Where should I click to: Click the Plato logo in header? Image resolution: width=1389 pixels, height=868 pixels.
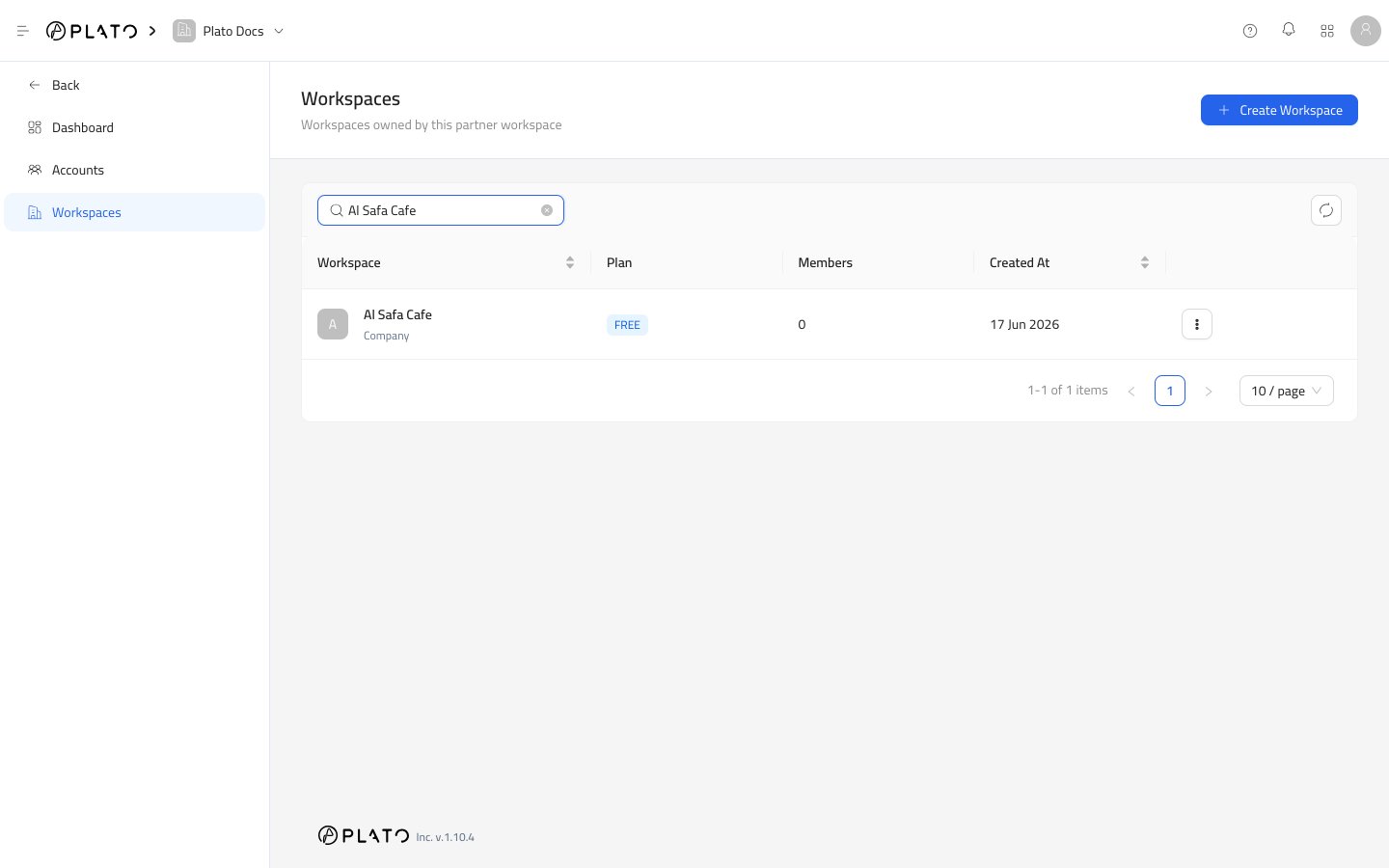click(x=92, y=31)
